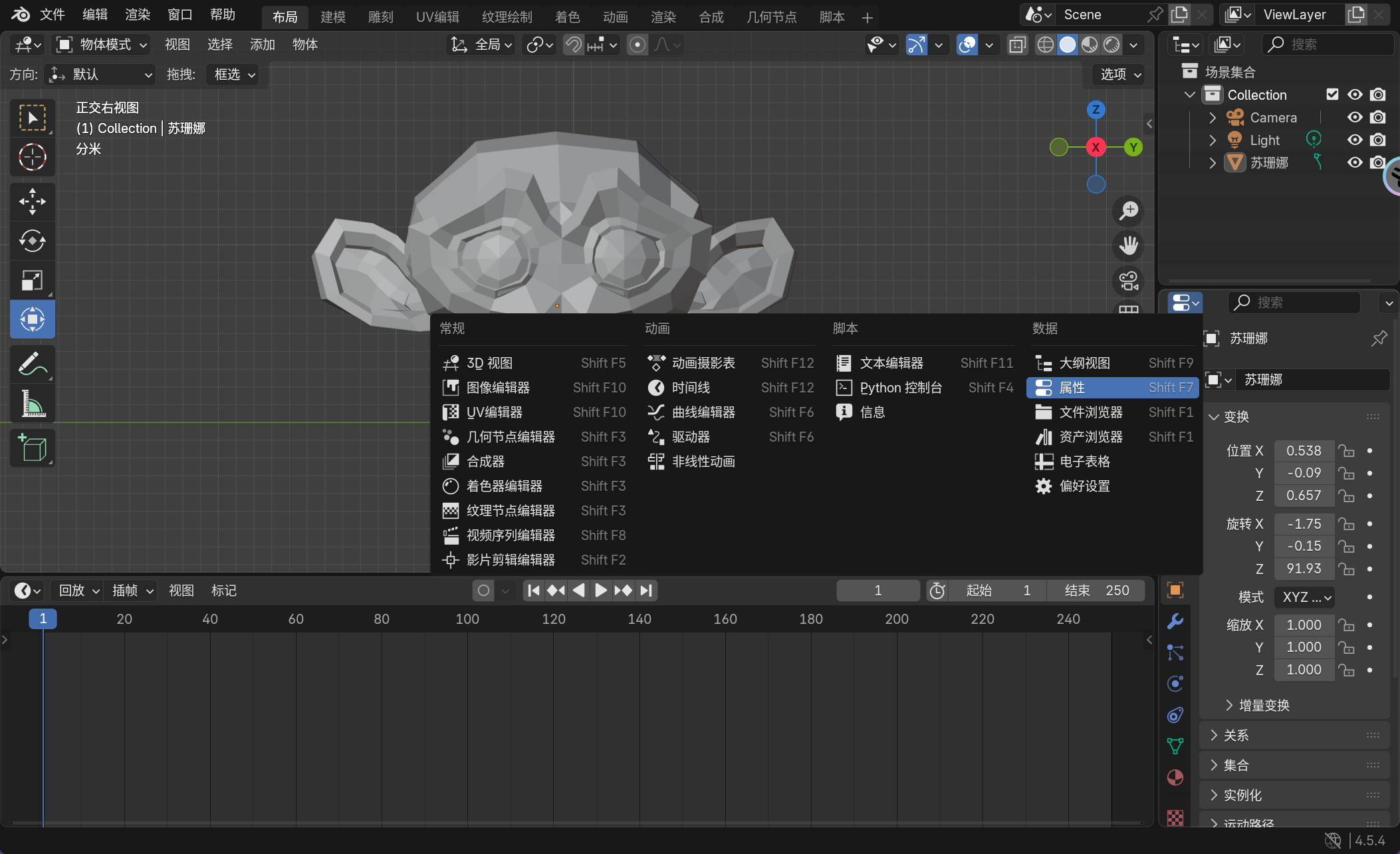
Task: Select the Move tool in toolbar
Action: pyautogui.click(x=32, y=201)
